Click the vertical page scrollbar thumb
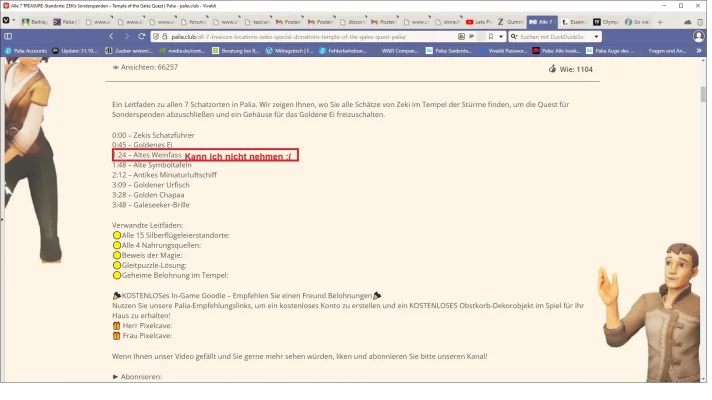This screenshot has height=400, width=712. pos(703,94)
